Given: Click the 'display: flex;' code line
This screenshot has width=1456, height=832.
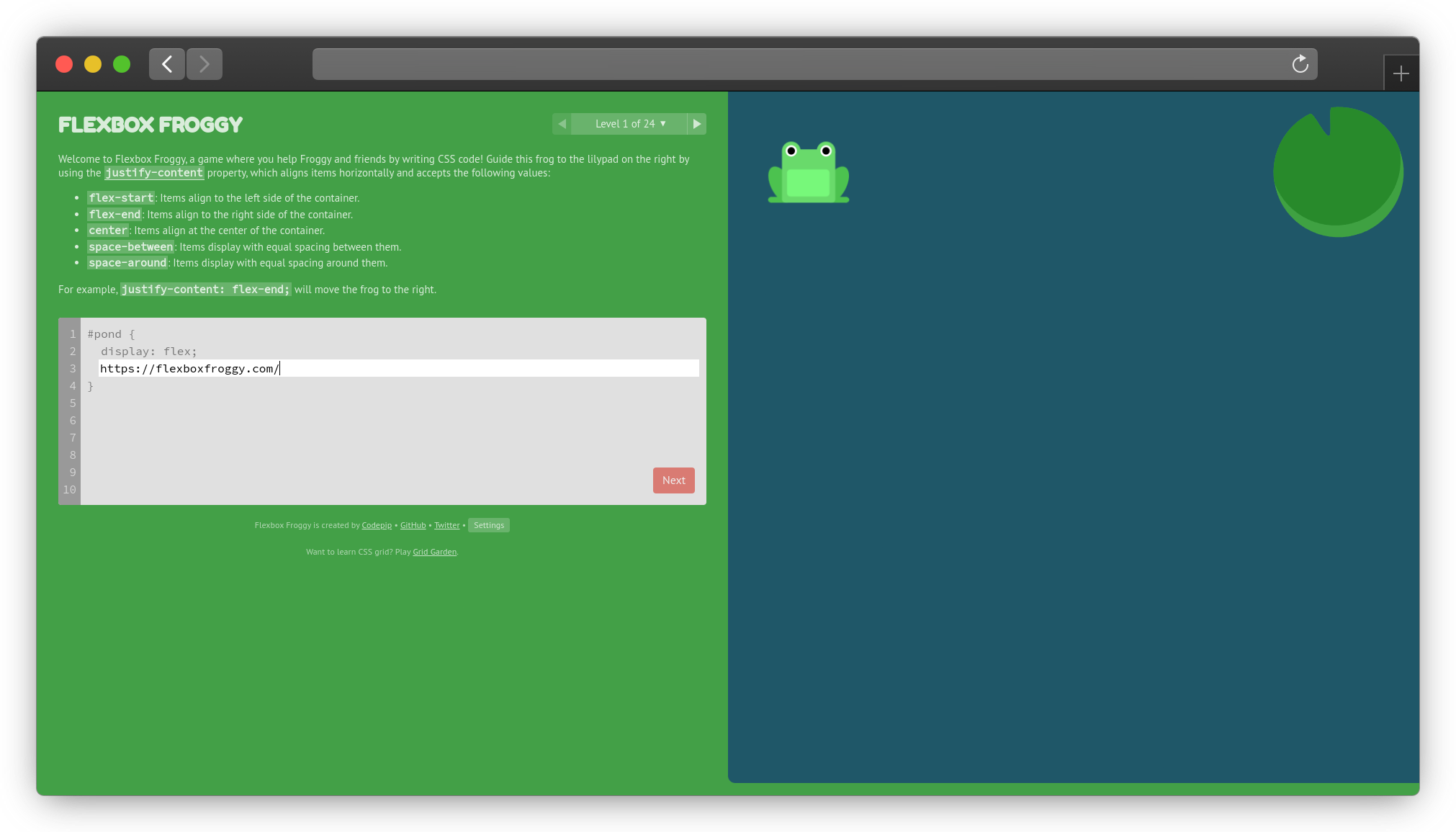Looking at the screenshot, I should coord(149,352).
